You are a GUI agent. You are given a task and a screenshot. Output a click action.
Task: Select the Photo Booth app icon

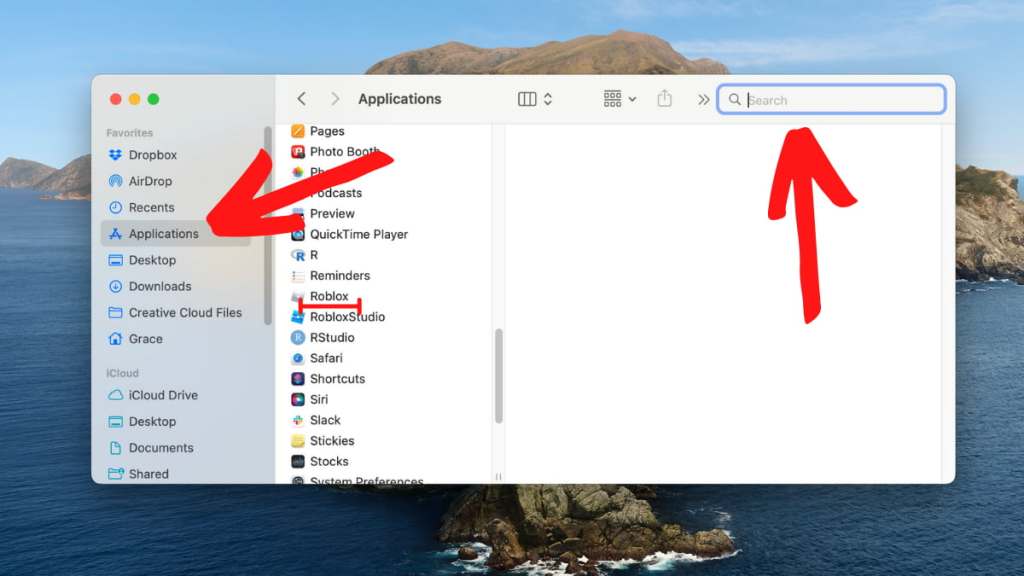[298, 152]
